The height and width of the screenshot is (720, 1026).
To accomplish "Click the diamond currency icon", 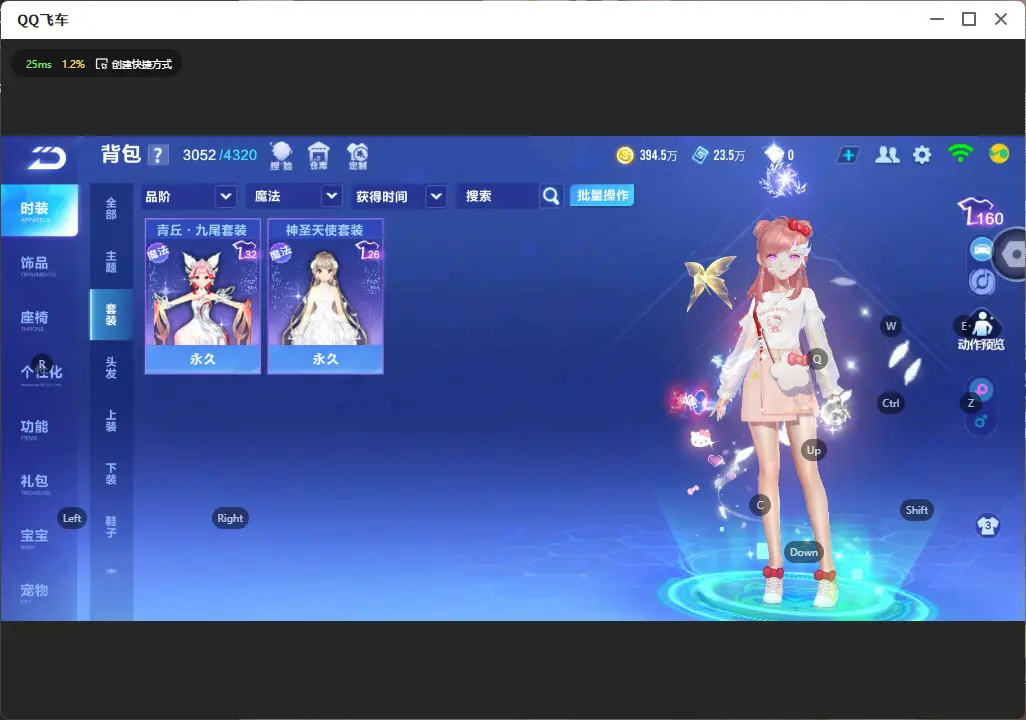I will (x=774, y=154).
